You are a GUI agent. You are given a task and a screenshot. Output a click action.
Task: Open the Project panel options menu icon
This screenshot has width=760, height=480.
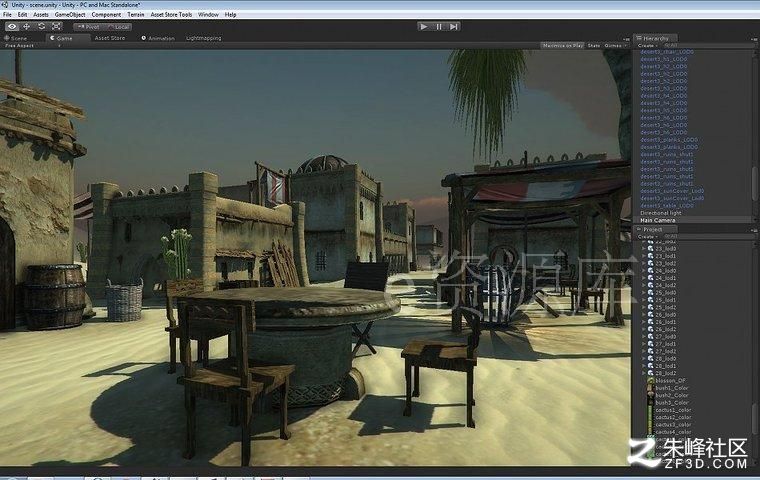point(754,230)
